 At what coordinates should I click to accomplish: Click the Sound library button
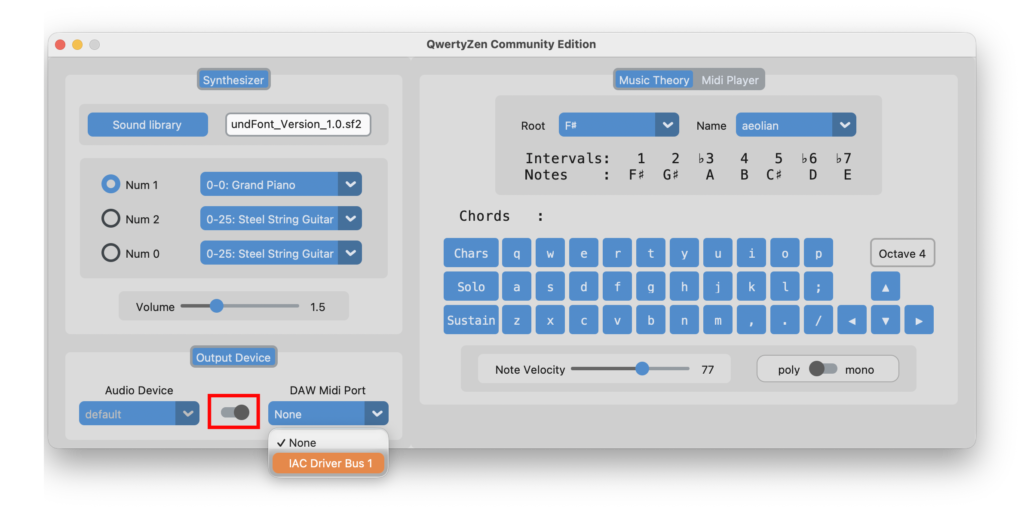coord(148,125)
